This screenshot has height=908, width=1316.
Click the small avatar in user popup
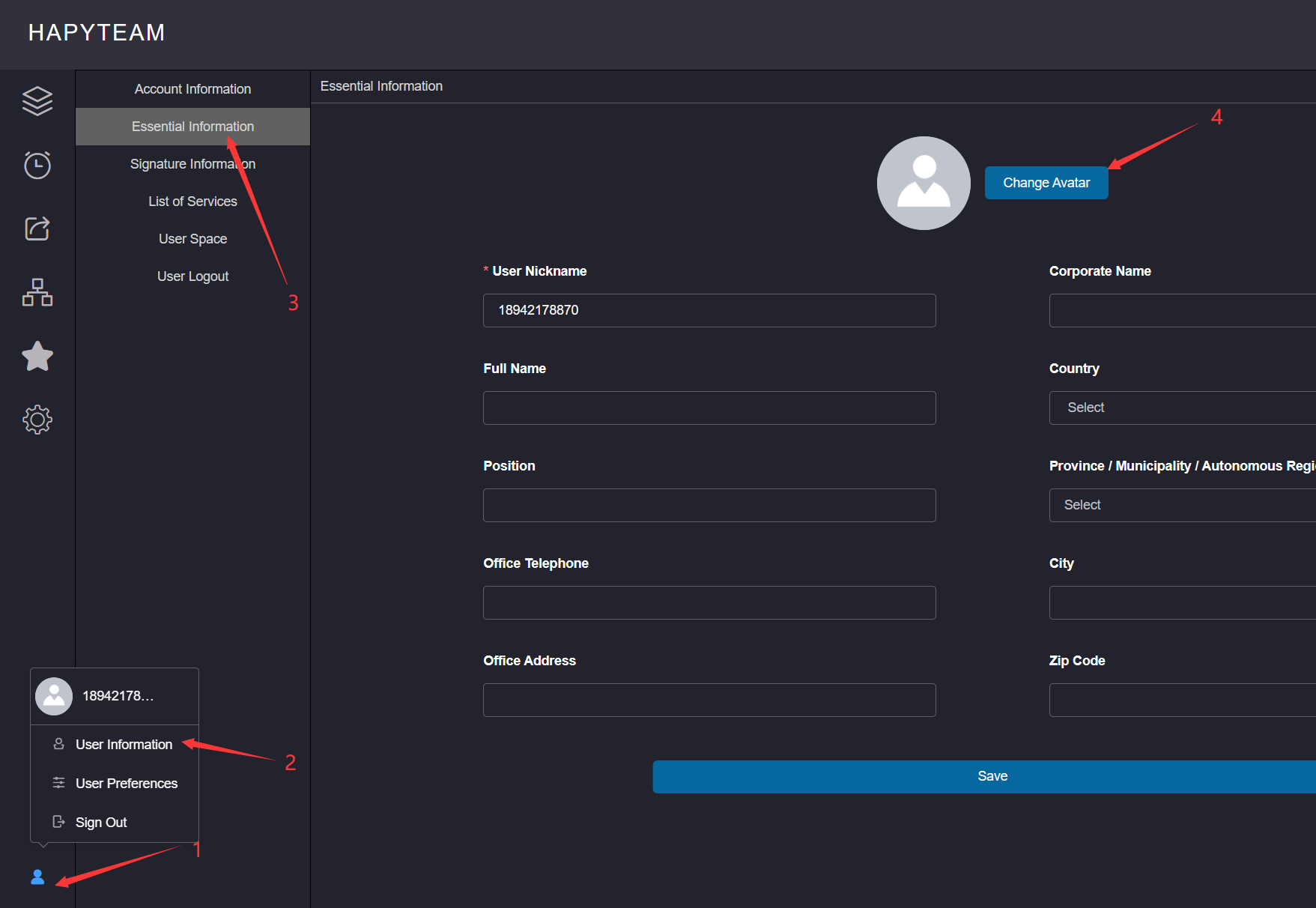[54, 696]
